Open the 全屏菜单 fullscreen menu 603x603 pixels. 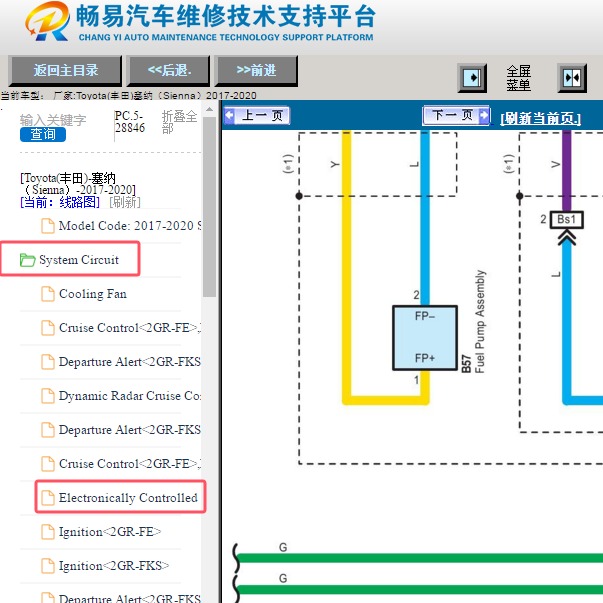click(518, 78)
